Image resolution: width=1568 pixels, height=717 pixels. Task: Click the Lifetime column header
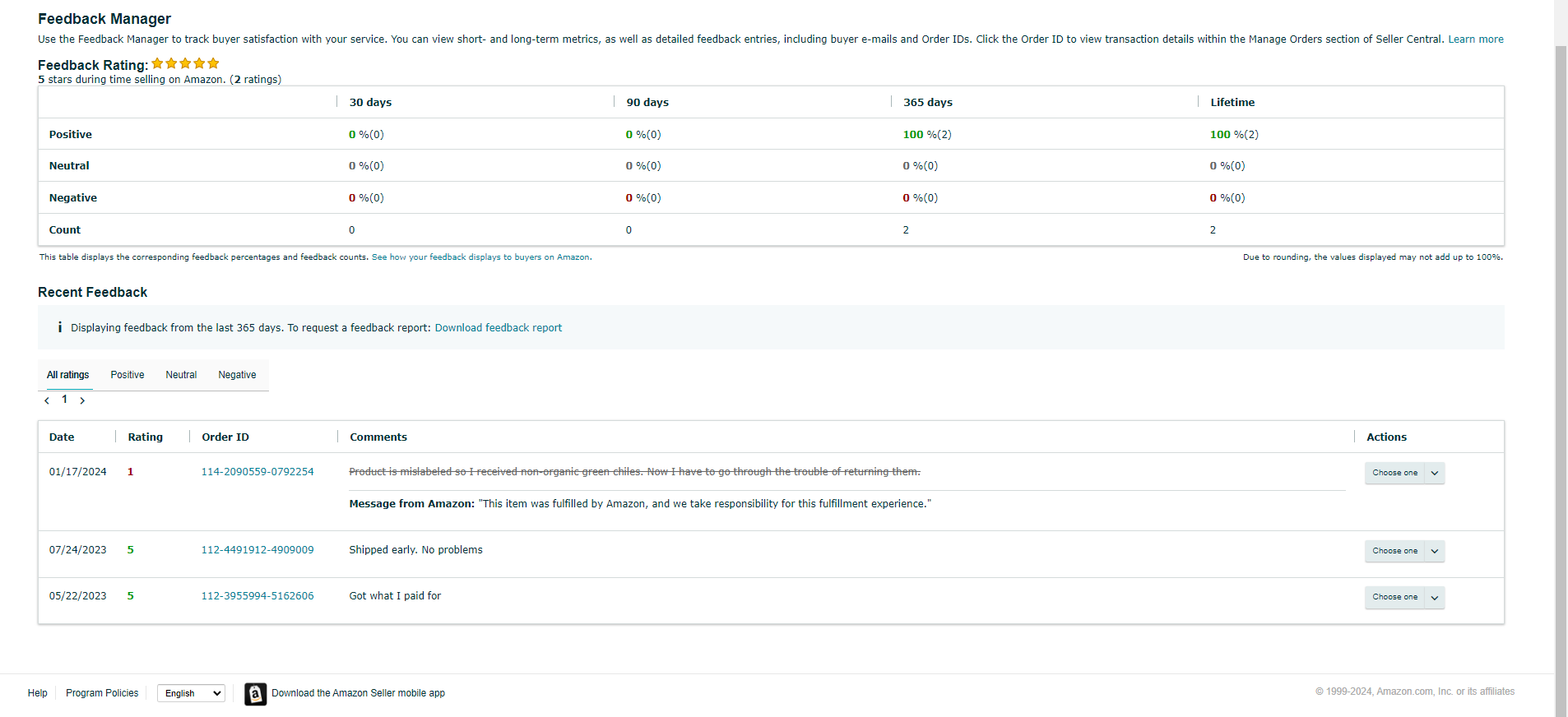pos(1232,103)
